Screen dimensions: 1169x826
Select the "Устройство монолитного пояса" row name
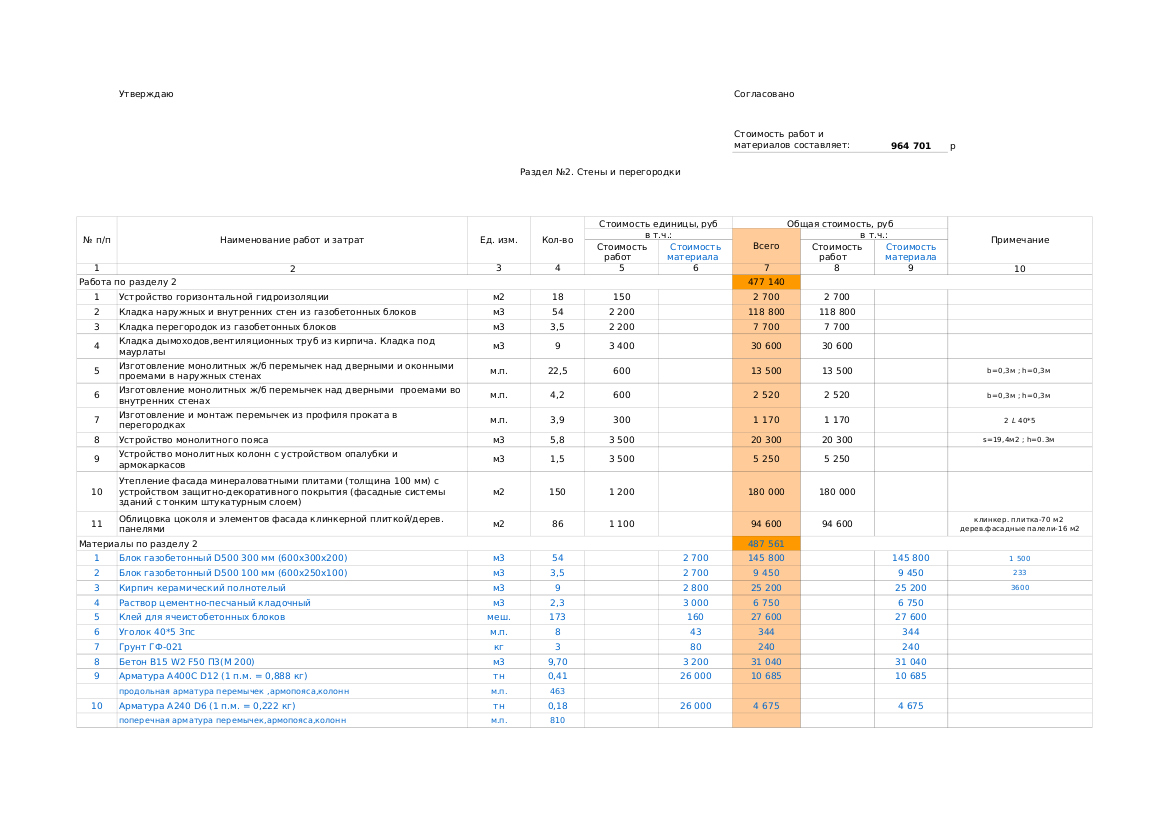click(x=193, y=440)
